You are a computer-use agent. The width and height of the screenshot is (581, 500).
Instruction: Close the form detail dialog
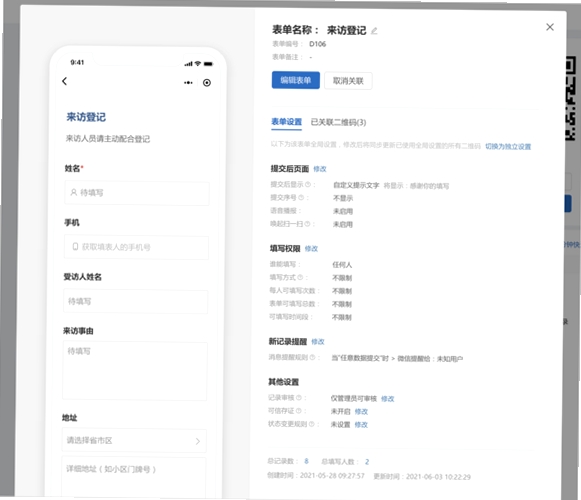click(550, 27)
